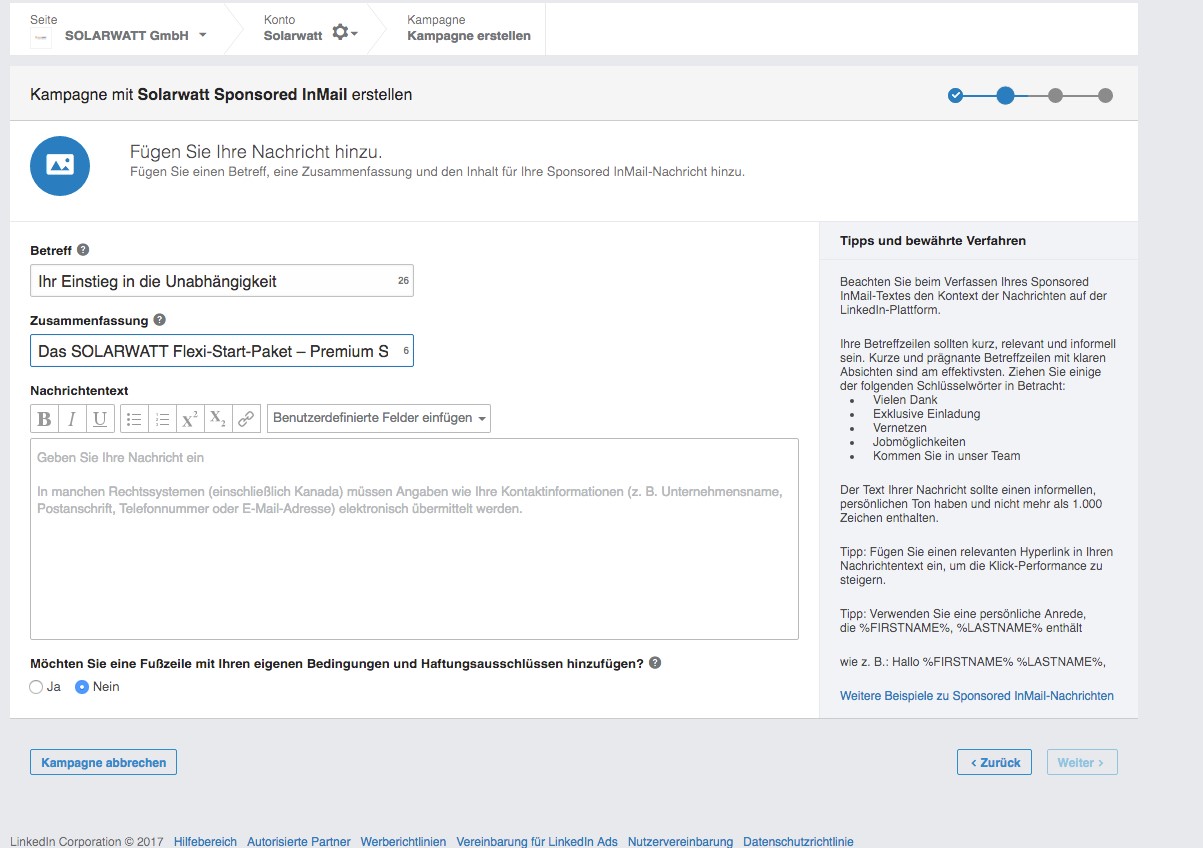The image size is (1203, 848).
Task: Open Weitere Beispiele zu Sponsored InMail-Nachrichten link
Action: tap(977, 696)
